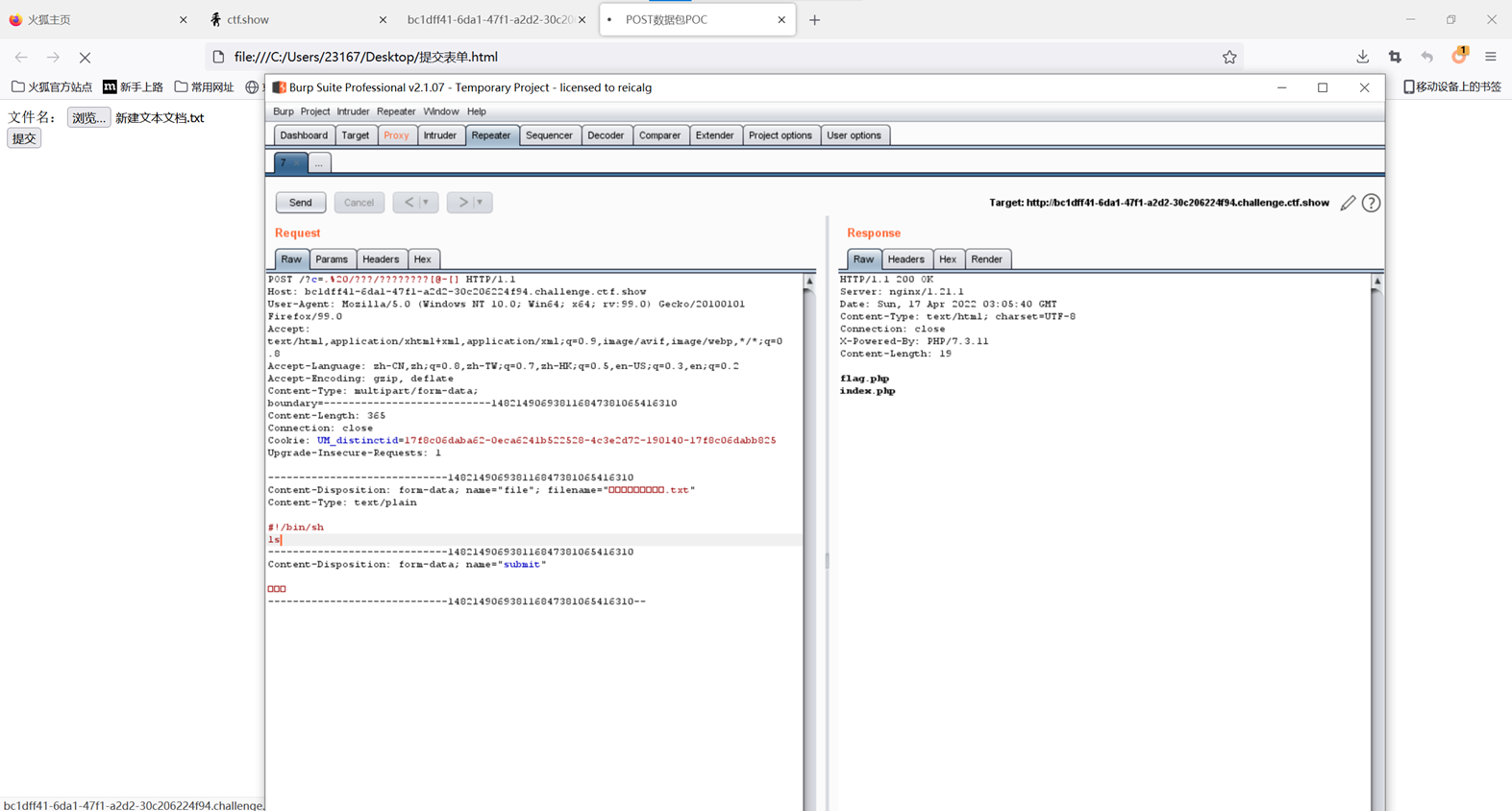Switch to the bc1dff41 challenge browser tab
The width and height of the screenshot is (1512, 811).
(490, 19)
